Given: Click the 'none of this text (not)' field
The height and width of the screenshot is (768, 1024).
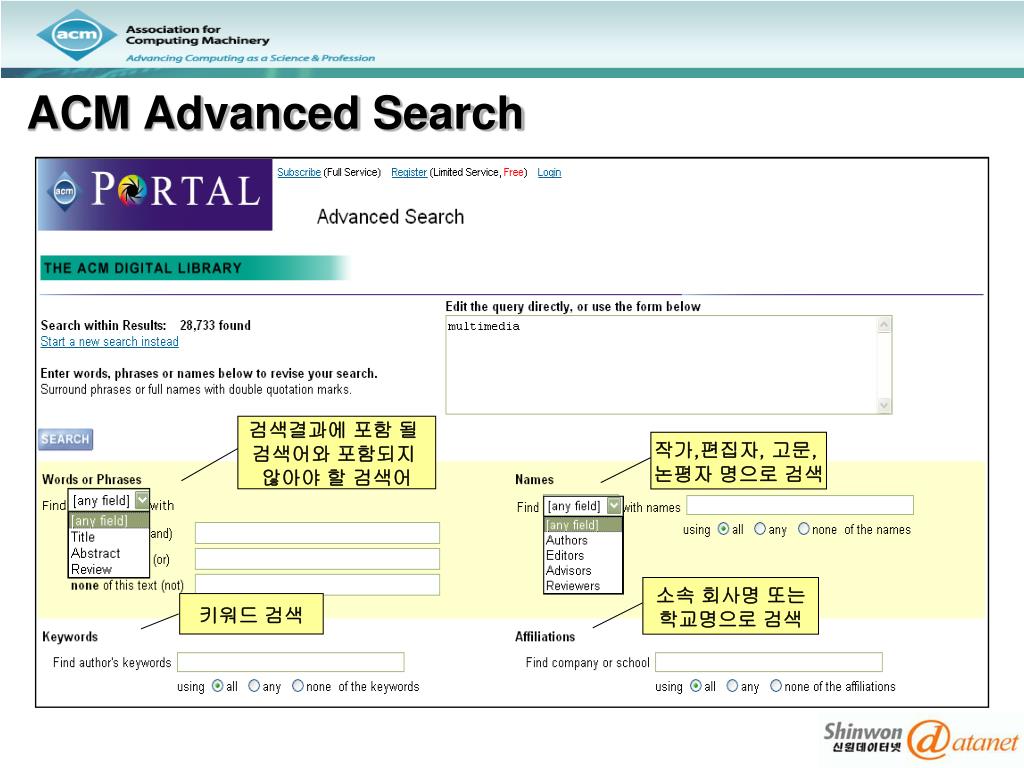Looking at the screenshot, I should pyautogui.click(x=317, y=584).
